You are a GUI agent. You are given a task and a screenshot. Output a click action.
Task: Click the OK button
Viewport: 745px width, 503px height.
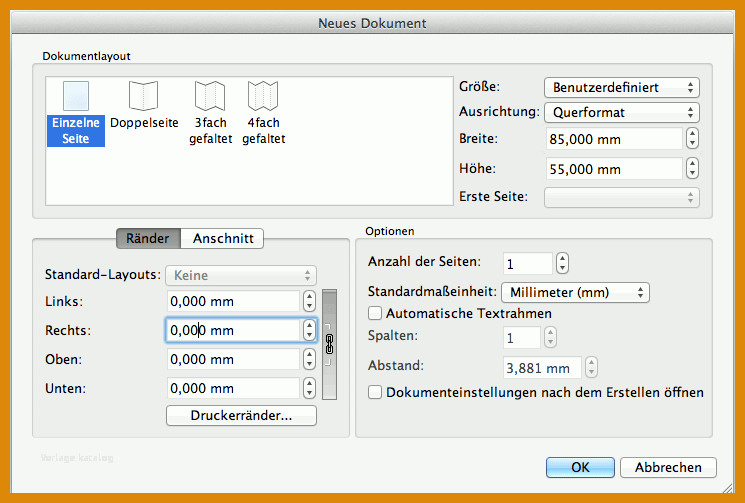point(580,467)
